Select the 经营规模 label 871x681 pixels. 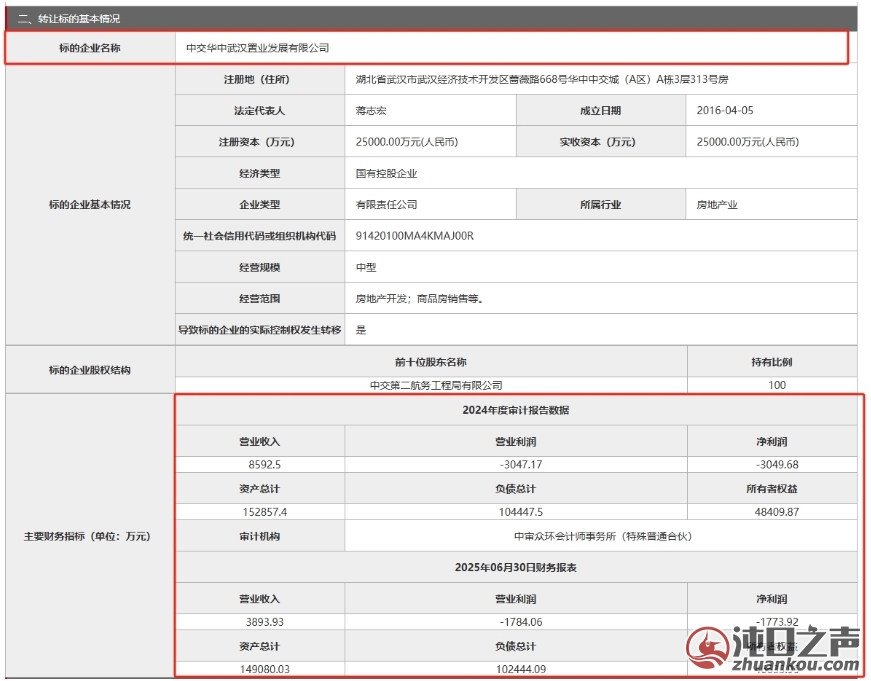pyautogui.click(x=259, y=268)
